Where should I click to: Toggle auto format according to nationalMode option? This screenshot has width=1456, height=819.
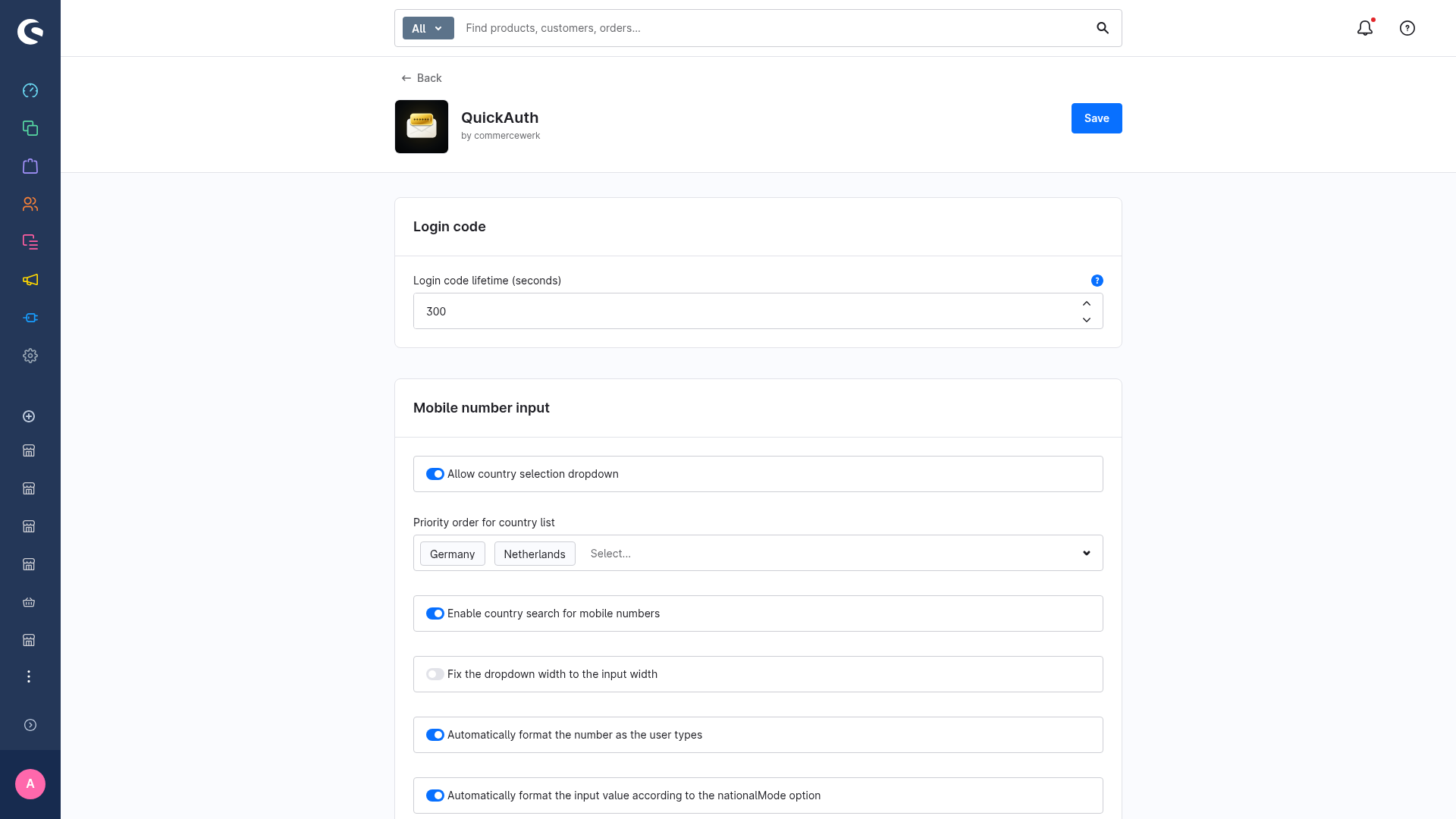point(435,795)
